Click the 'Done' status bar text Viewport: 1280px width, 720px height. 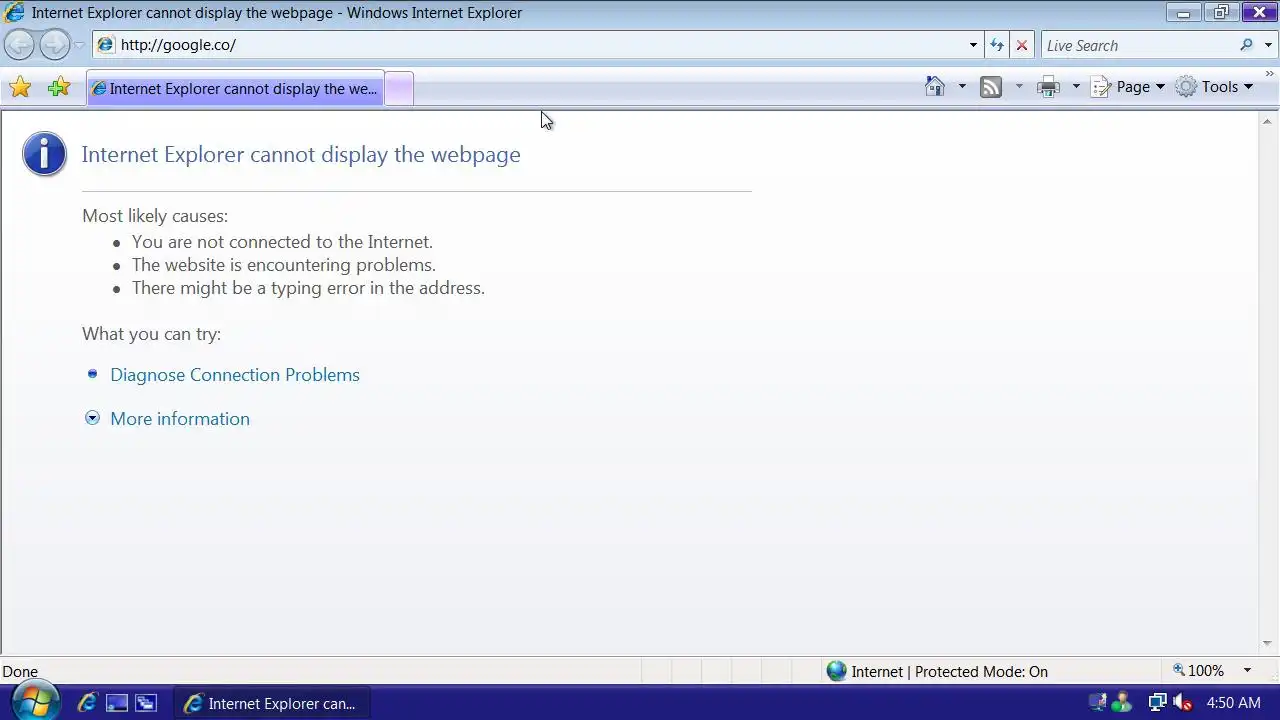(20, 672)
